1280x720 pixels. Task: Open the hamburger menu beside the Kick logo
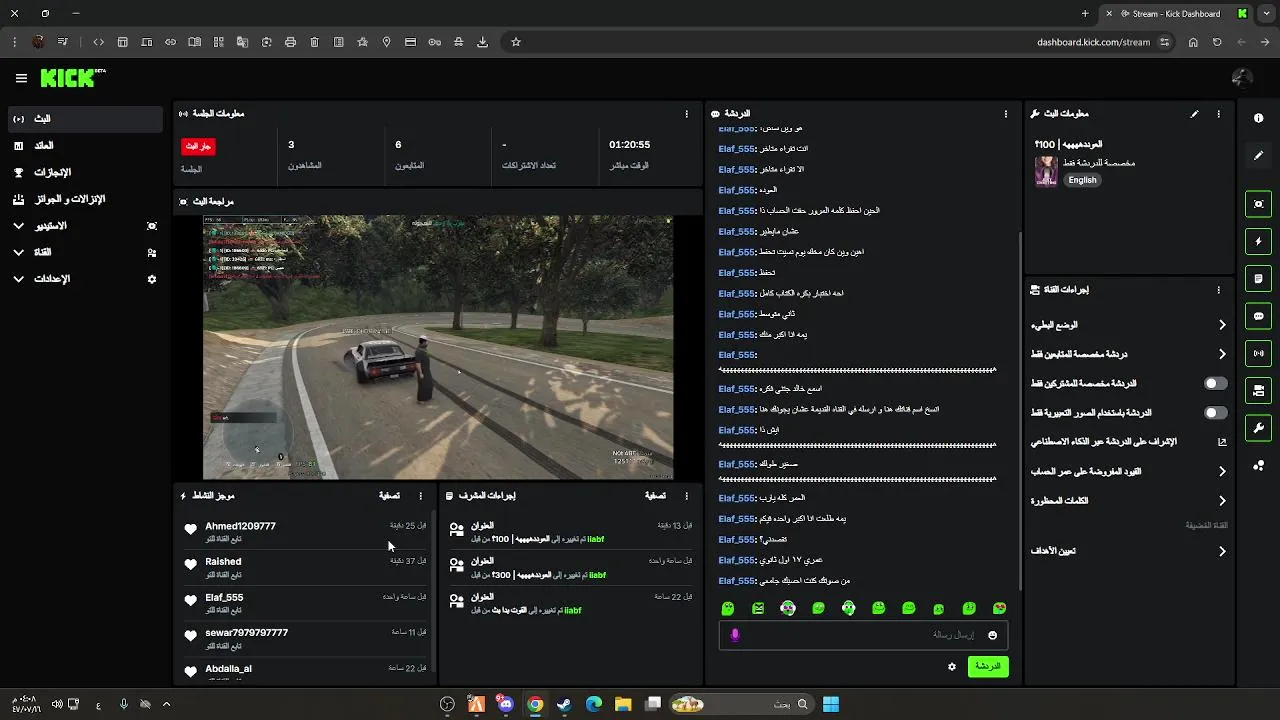(21, 78)
